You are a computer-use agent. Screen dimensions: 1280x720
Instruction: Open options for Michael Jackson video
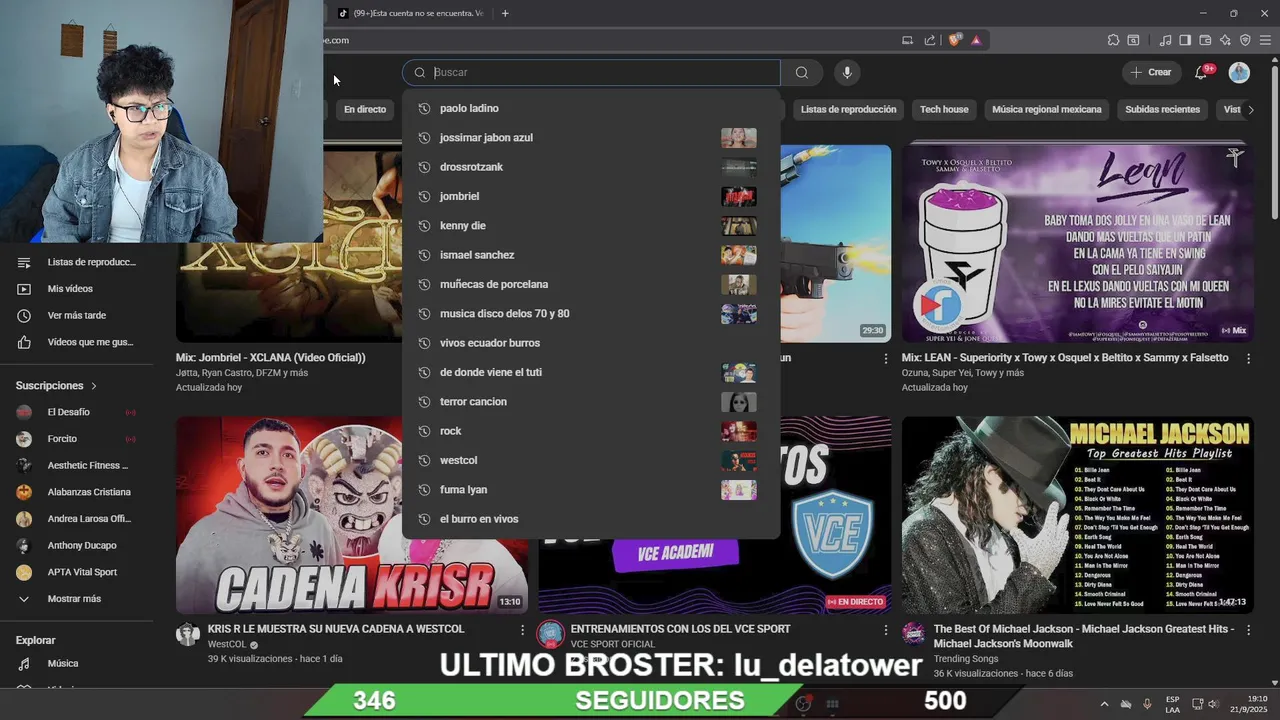pos(1248,630)
